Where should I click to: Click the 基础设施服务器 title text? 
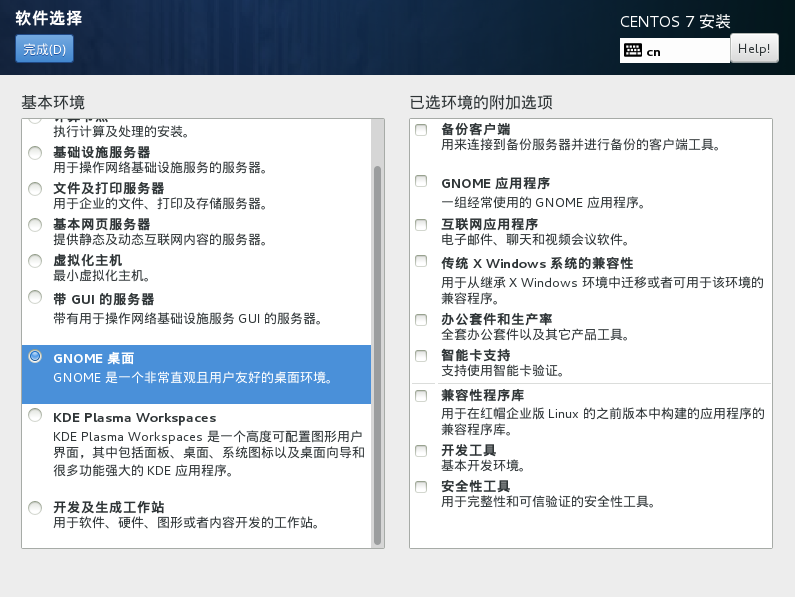102,152
